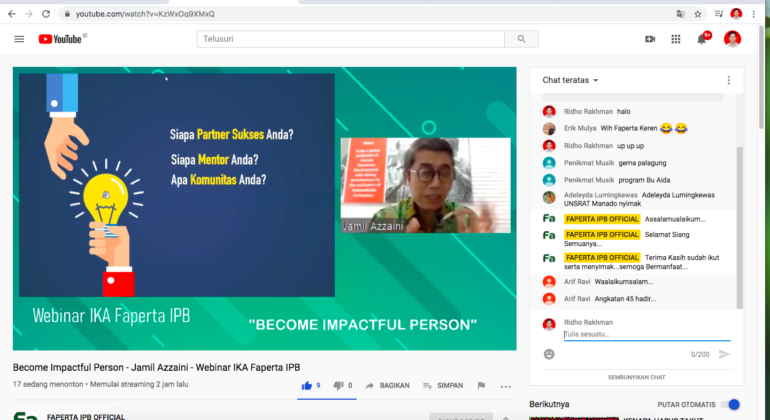Click Penikmat Musik's 'gema palagung' message
This screenshot has width=770, height=420.
tap(642, 163)
